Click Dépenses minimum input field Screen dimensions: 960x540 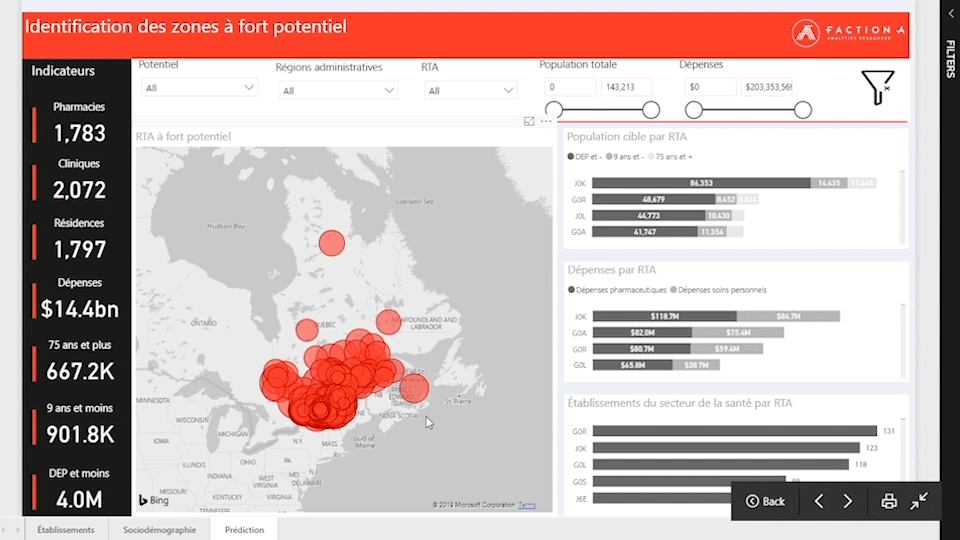click(710, 87)
